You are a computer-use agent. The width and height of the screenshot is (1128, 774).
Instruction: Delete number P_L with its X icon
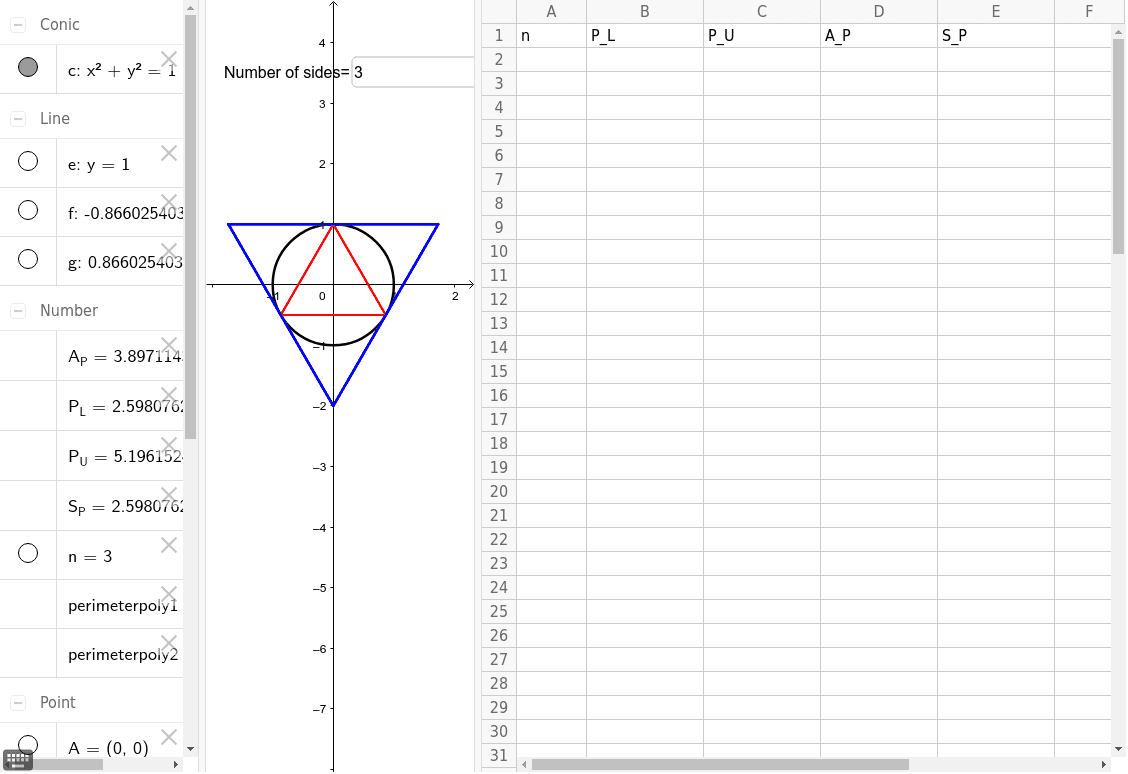[x=169, y=395]
